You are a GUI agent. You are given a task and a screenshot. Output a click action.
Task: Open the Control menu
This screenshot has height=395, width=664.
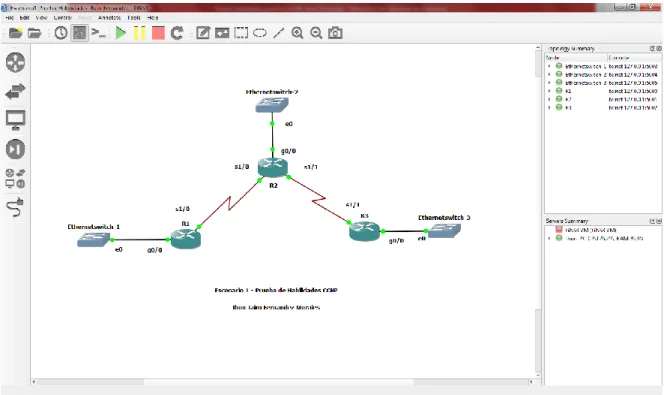(x=63, y=18)
